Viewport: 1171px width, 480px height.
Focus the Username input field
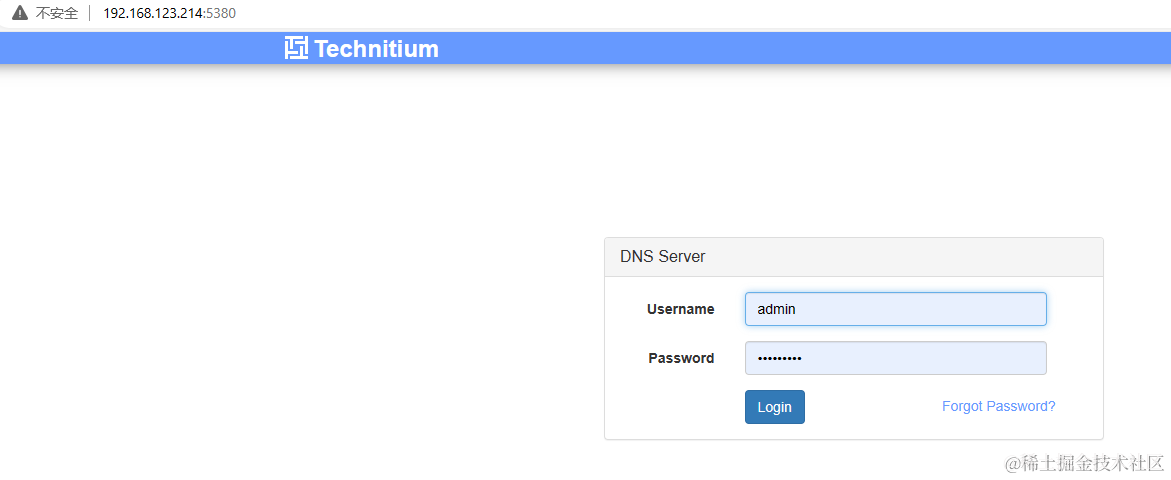click(895, 309)
